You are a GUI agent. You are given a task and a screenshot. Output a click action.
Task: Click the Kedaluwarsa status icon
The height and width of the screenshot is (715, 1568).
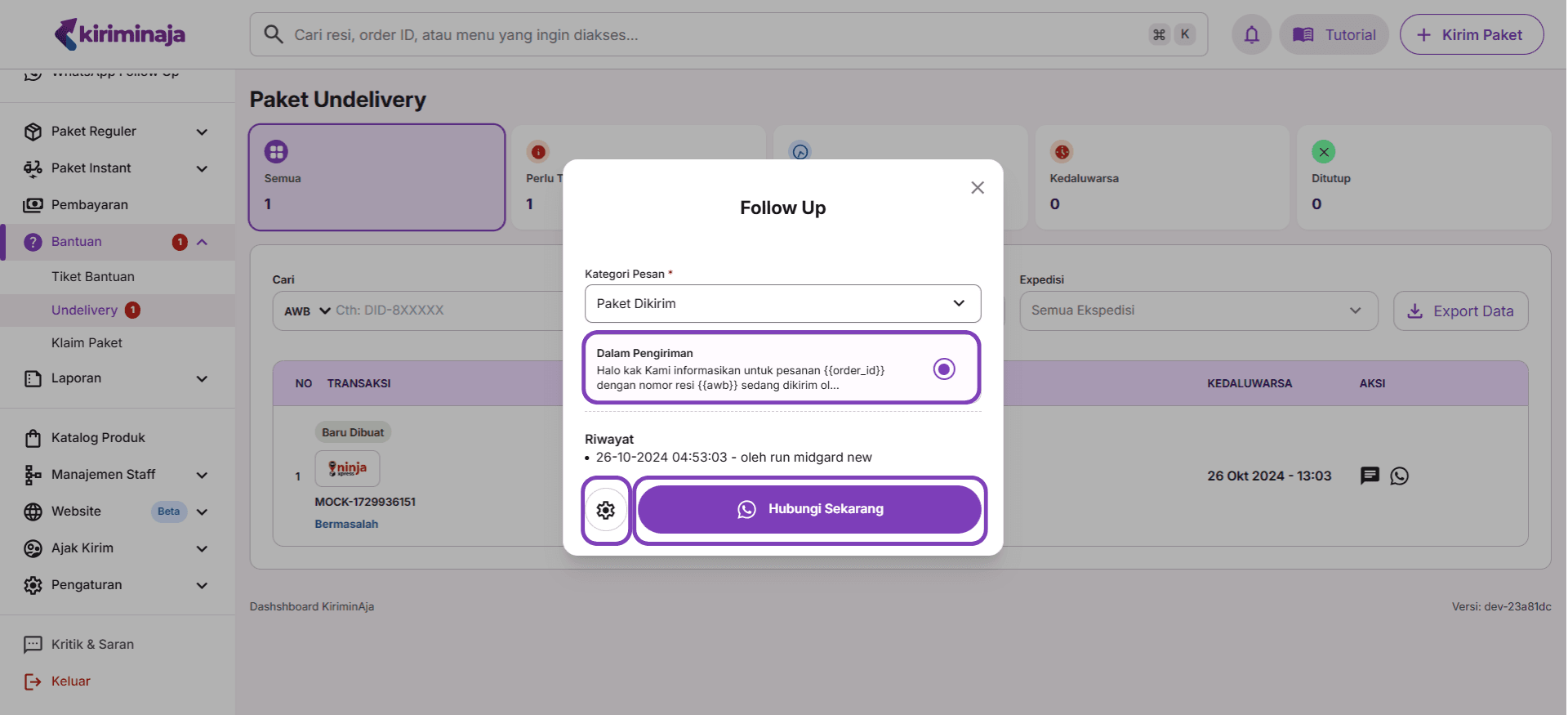click(1061, 152)
